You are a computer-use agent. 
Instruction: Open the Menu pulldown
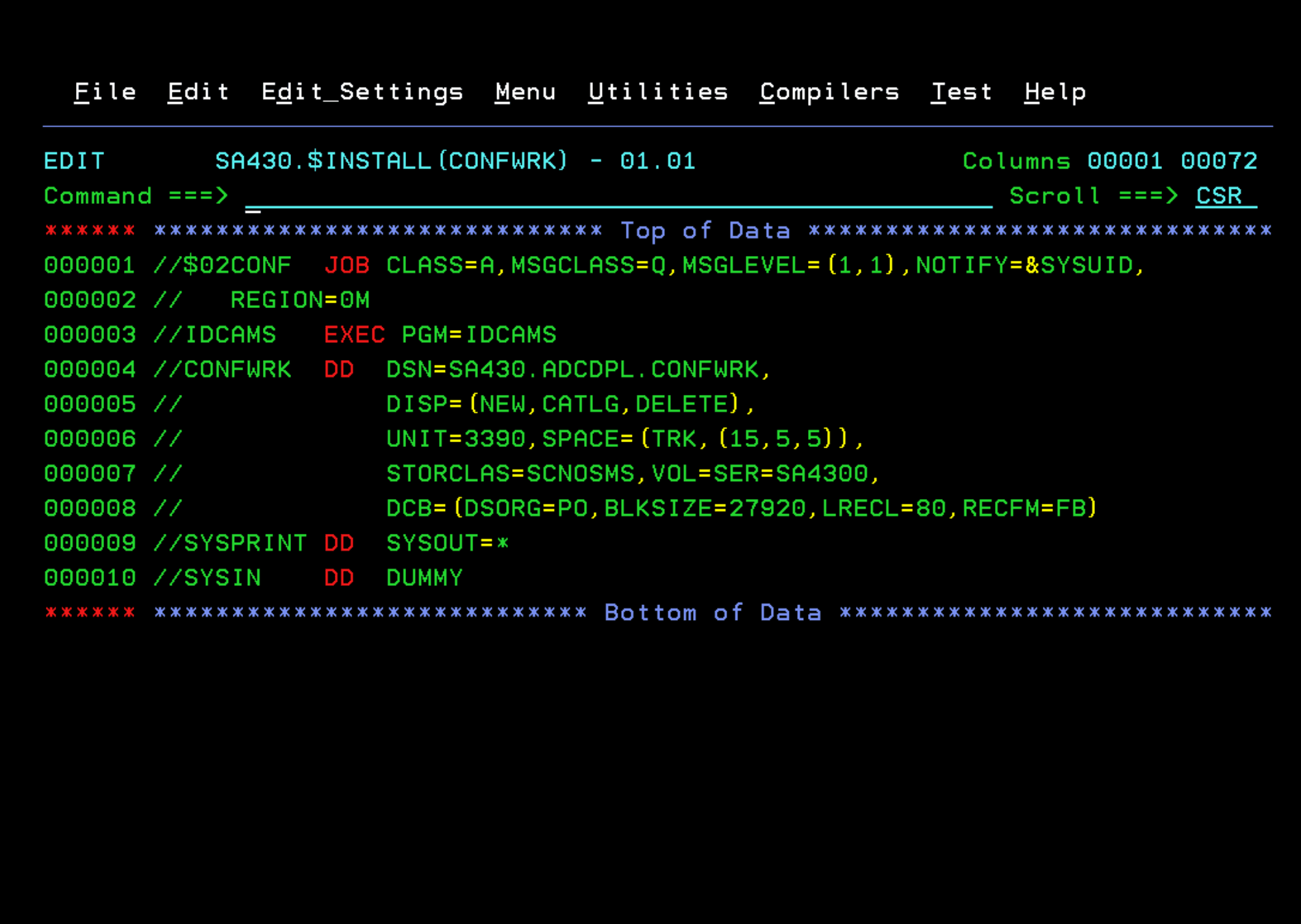pyautogui.click(x=525, y=91)
